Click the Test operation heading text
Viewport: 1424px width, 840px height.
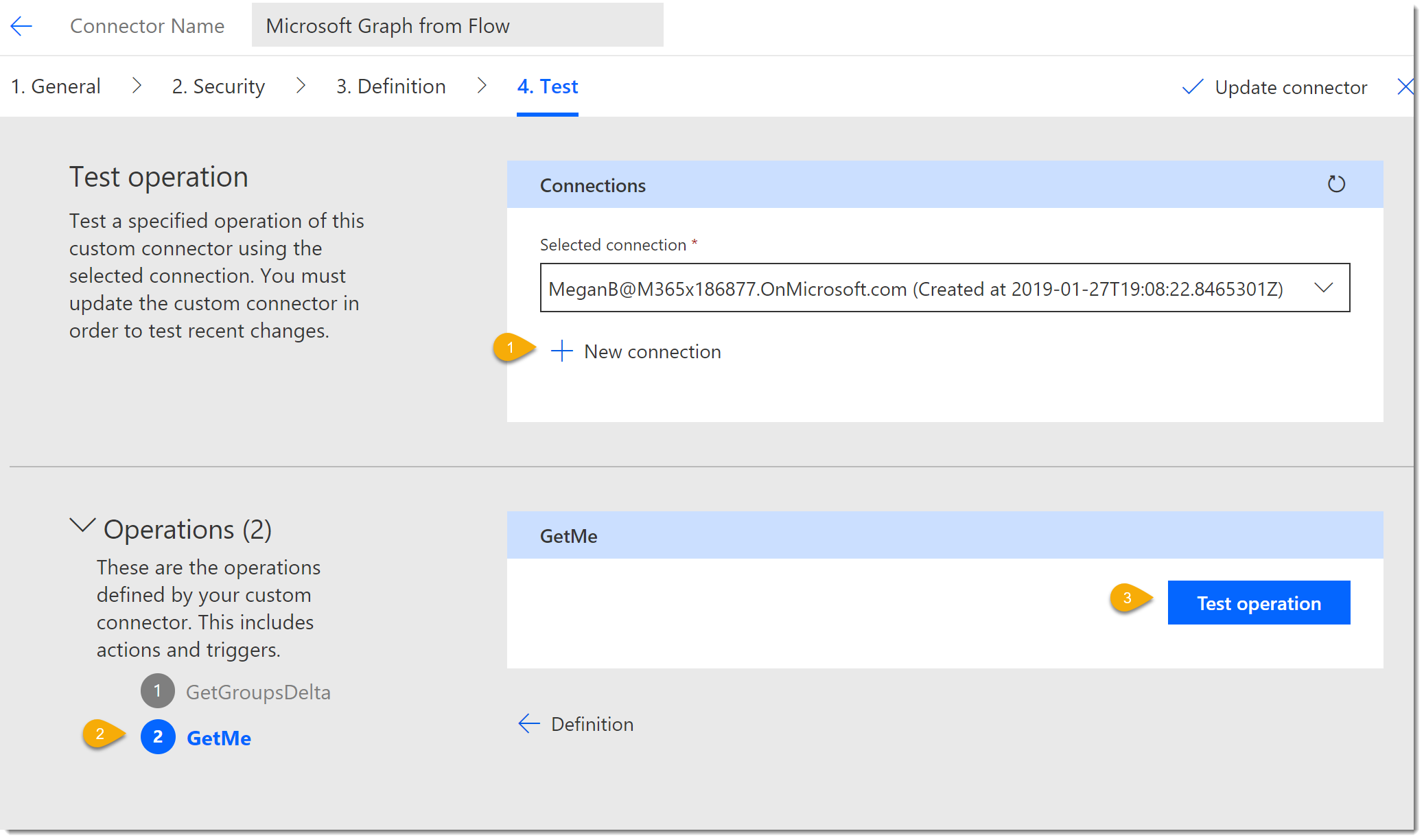(159, 177)
